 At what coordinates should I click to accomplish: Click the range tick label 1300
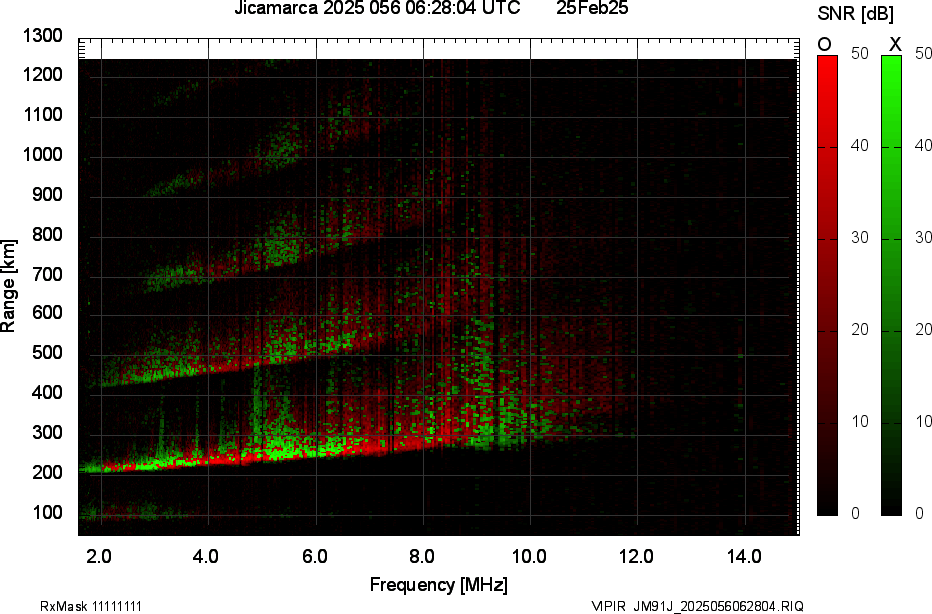tap(42, 36)
